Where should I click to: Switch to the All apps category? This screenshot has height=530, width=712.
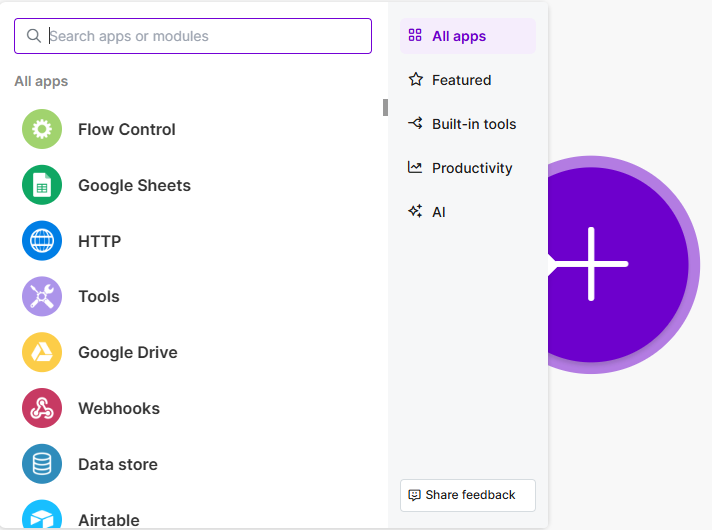(x=467, y=36)
